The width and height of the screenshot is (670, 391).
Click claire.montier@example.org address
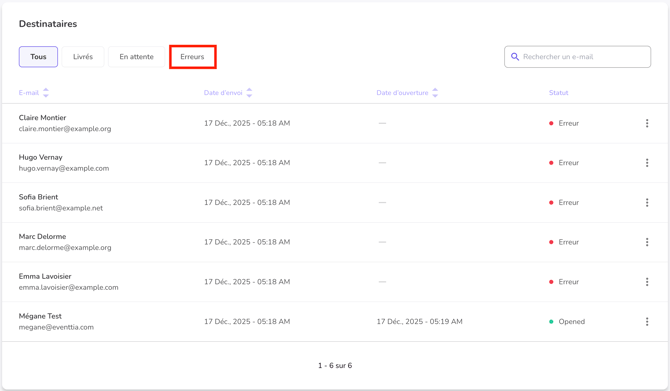click(65, 129)
